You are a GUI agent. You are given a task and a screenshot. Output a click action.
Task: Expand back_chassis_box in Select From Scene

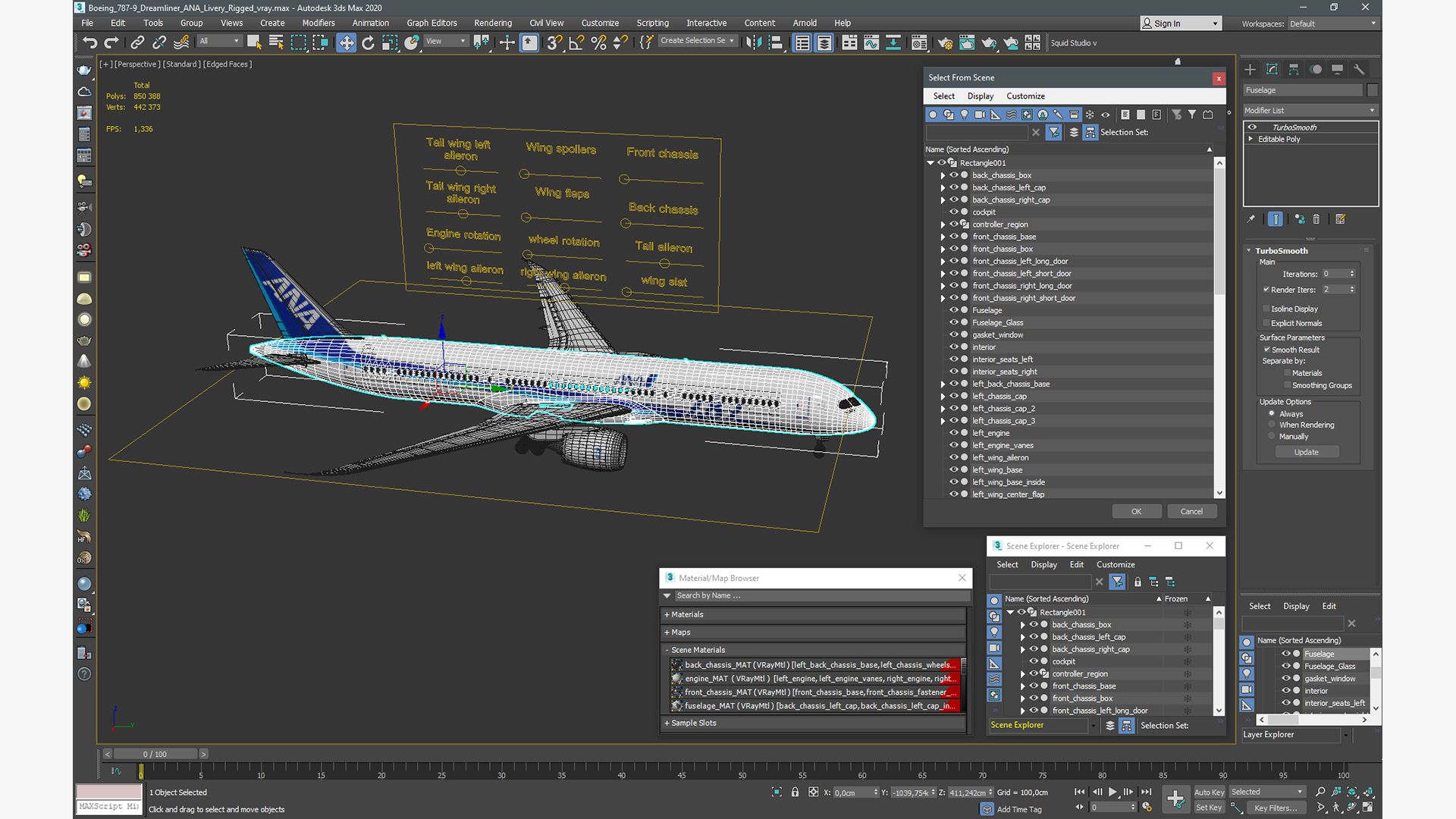[943, 175]
